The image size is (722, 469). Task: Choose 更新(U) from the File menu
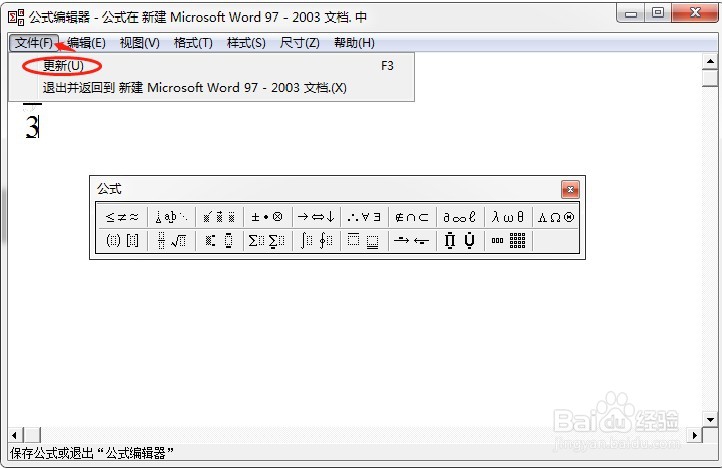(x=211, y=66)
